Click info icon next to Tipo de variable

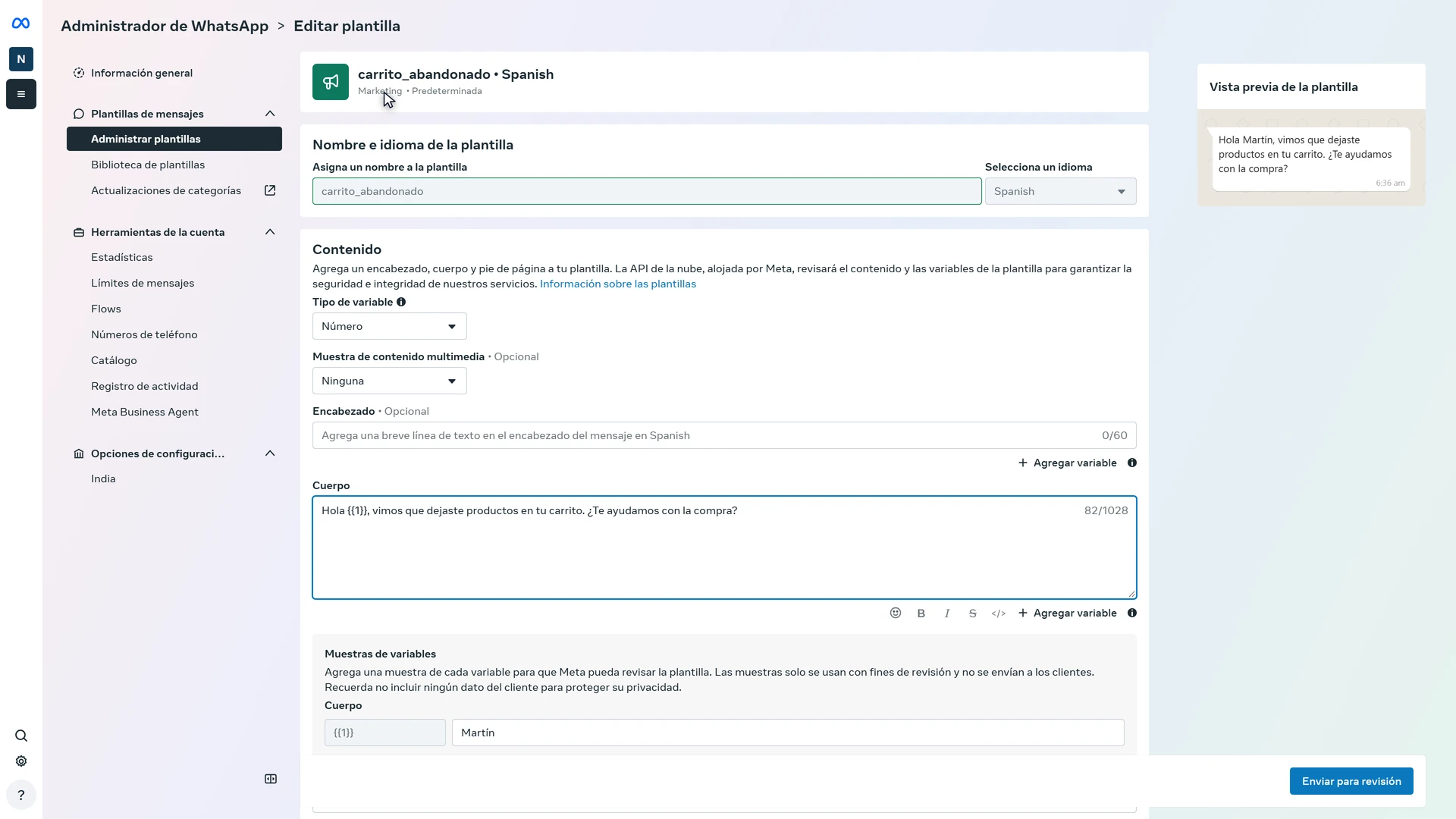(401, 302)
